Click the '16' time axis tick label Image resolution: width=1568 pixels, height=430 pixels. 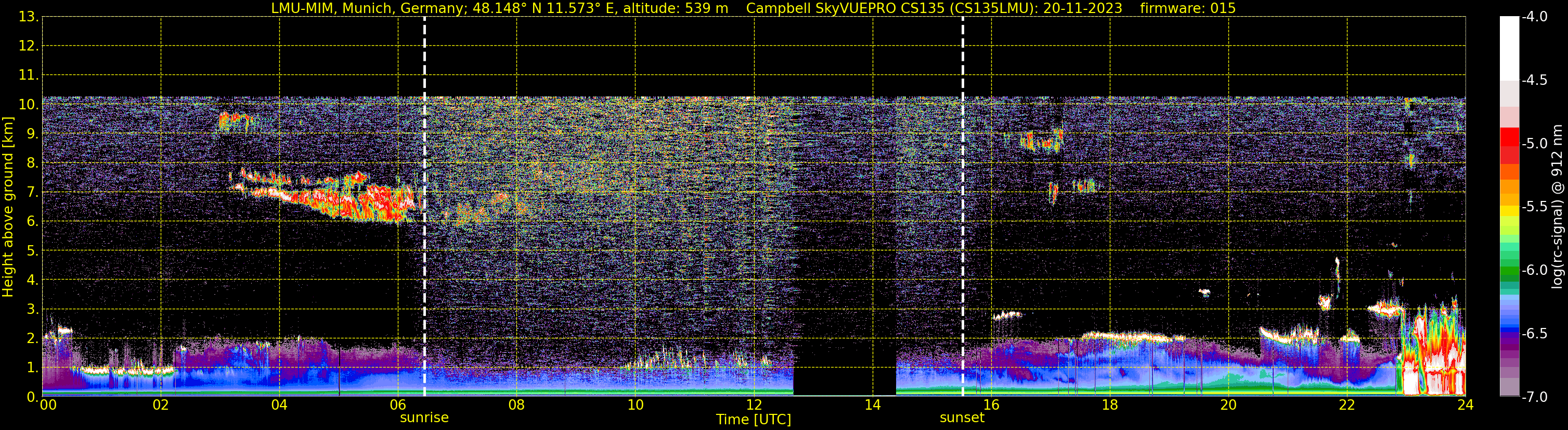point(991,405)
